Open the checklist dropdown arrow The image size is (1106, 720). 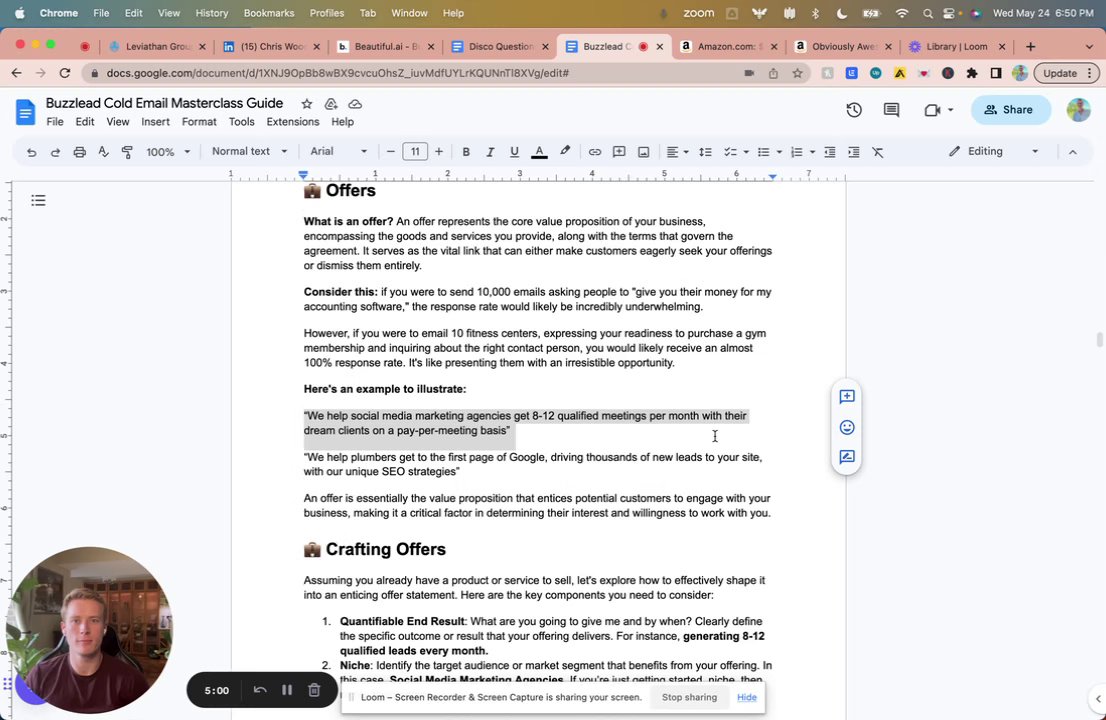click(746, 152)
